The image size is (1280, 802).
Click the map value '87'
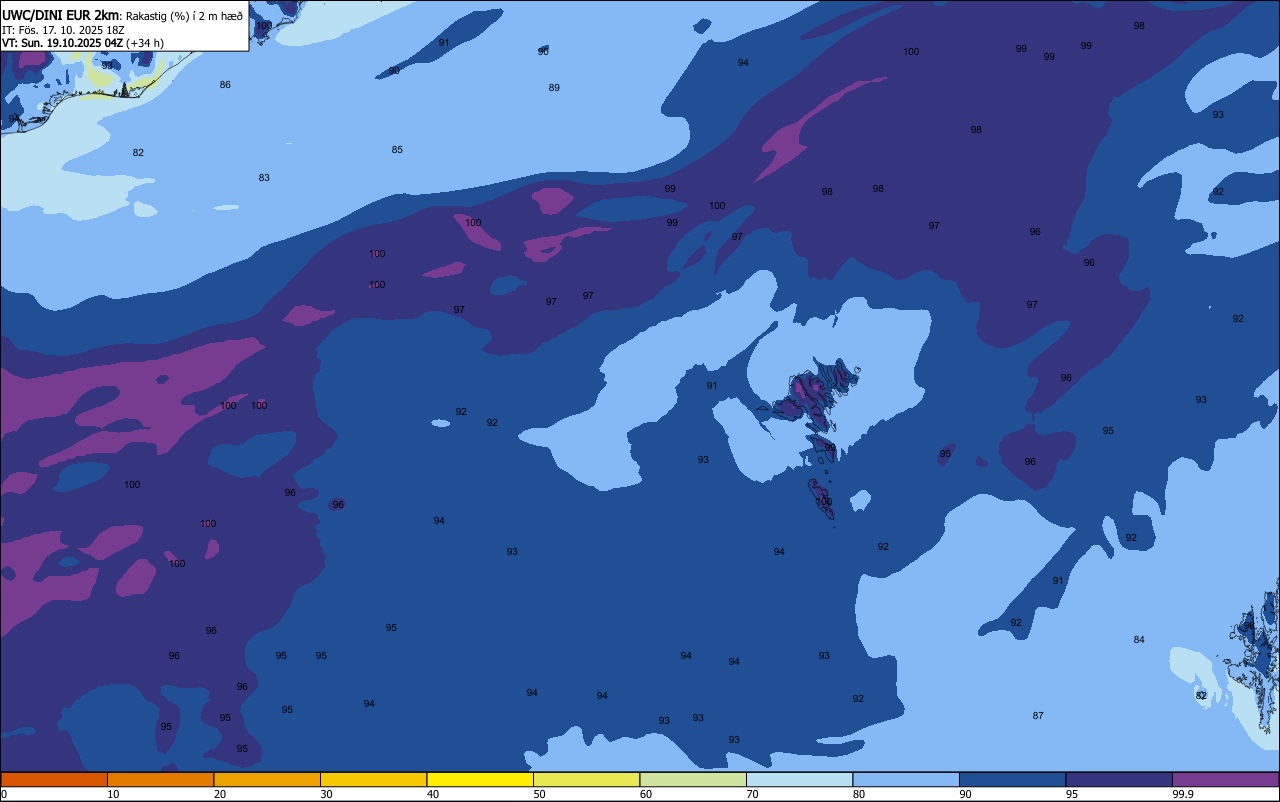(1038, 716)
